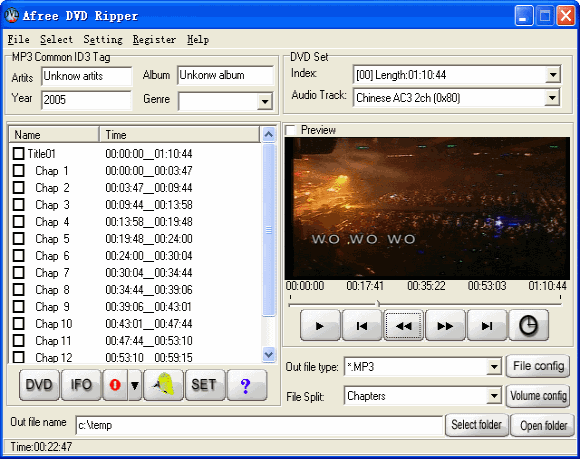Viewport: 580px width, 460px height.
Task: Enable the Preview checkbox
Action: click(x=291, y=130)
